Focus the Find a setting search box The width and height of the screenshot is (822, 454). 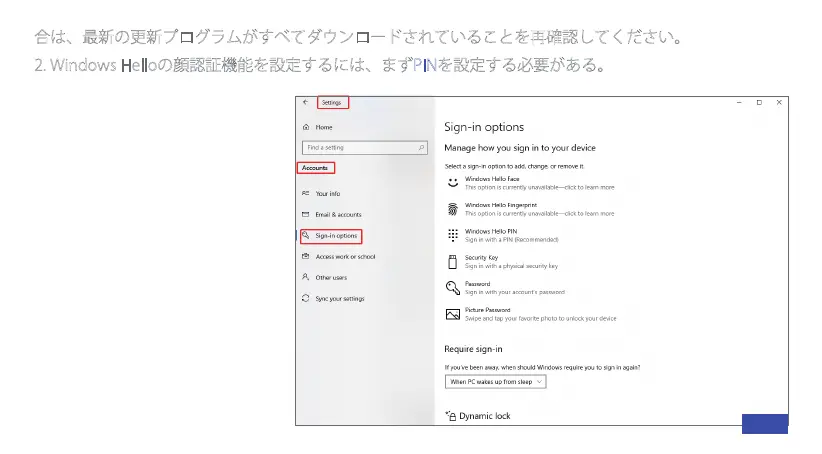pos(364,148)
